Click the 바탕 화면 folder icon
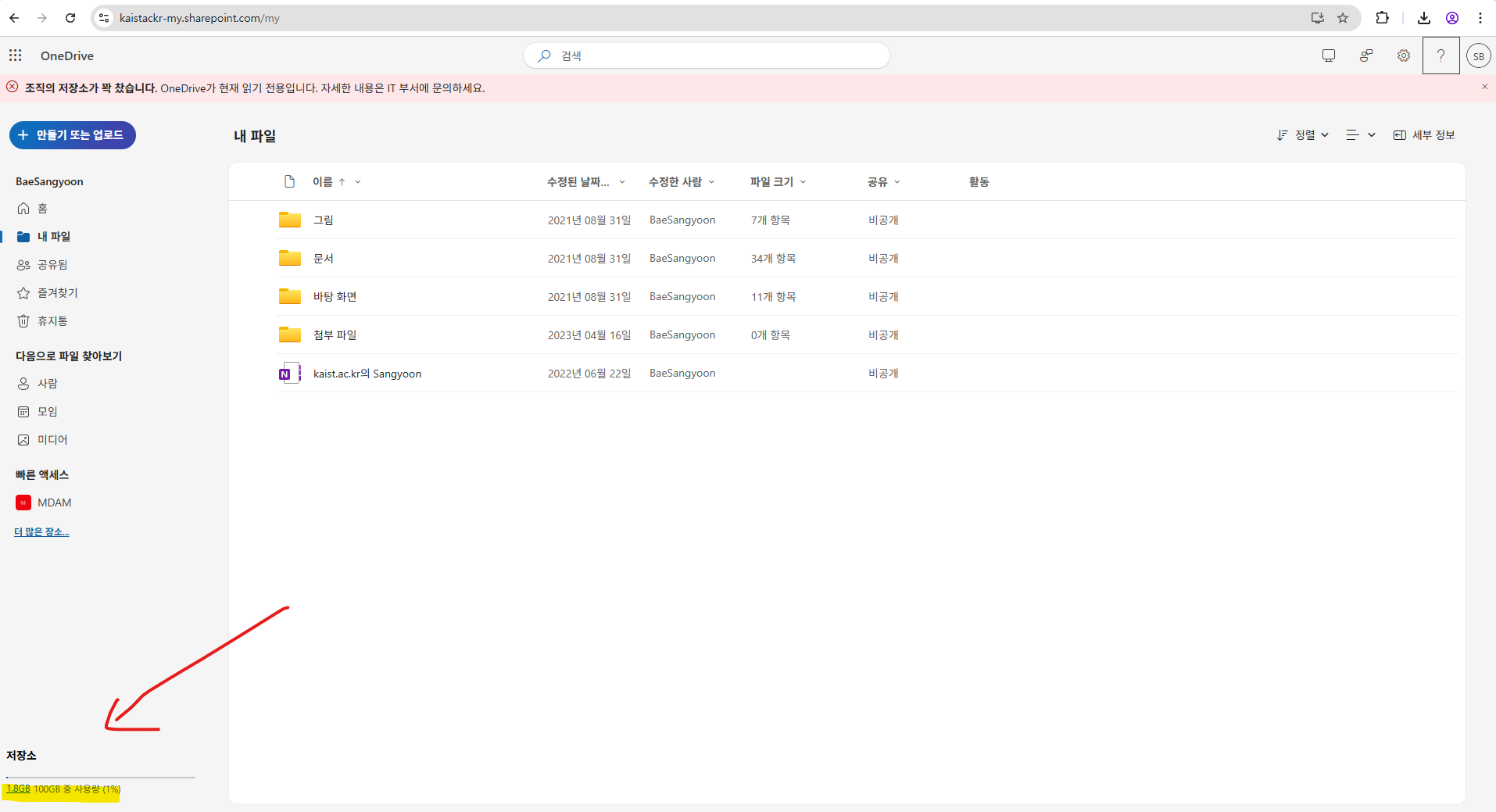 point(290,296)
